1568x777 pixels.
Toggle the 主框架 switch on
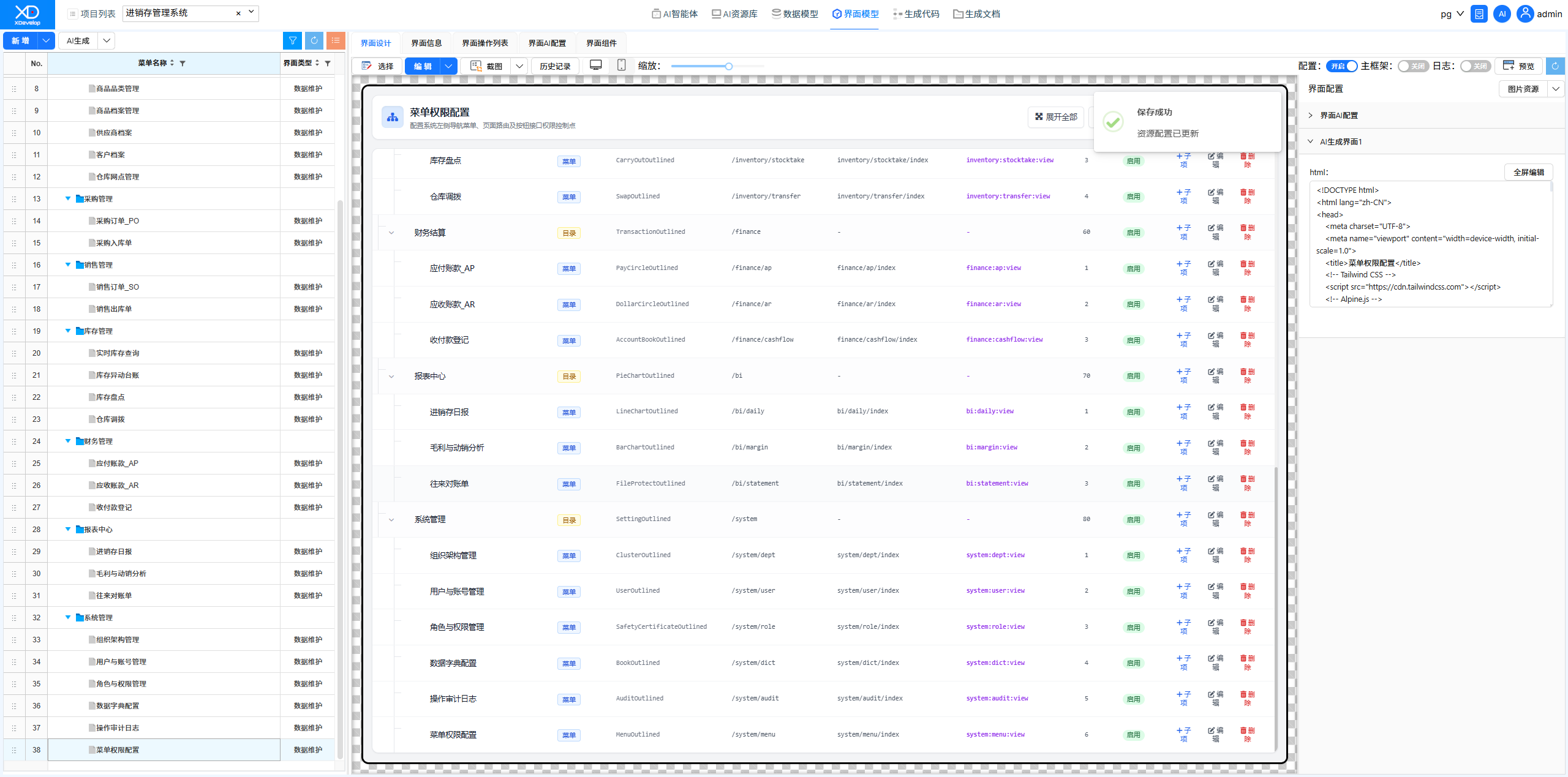[1413, 66]
